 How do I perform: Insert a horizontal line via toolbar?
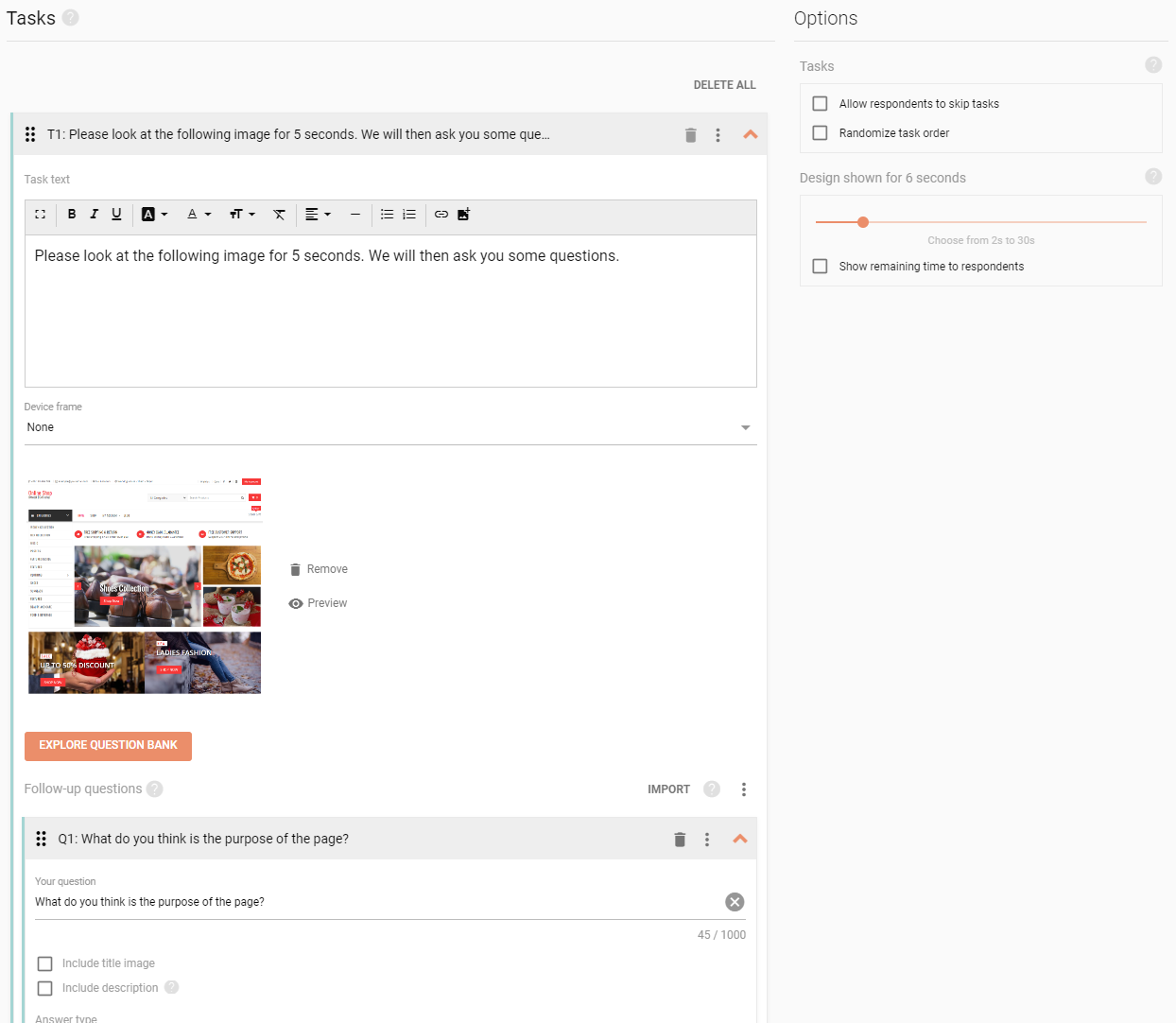(355, 215)
